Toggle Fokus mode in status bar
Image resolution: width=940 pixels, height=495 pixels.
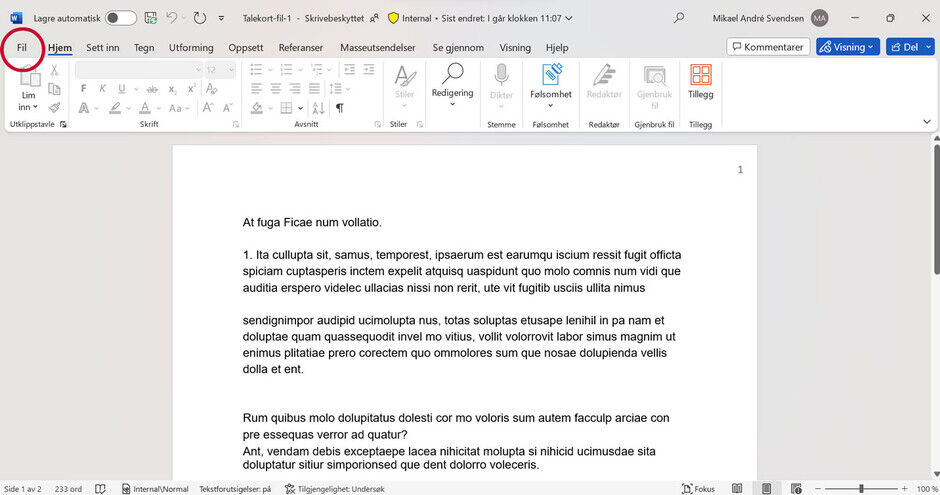(x=698, y=489)
